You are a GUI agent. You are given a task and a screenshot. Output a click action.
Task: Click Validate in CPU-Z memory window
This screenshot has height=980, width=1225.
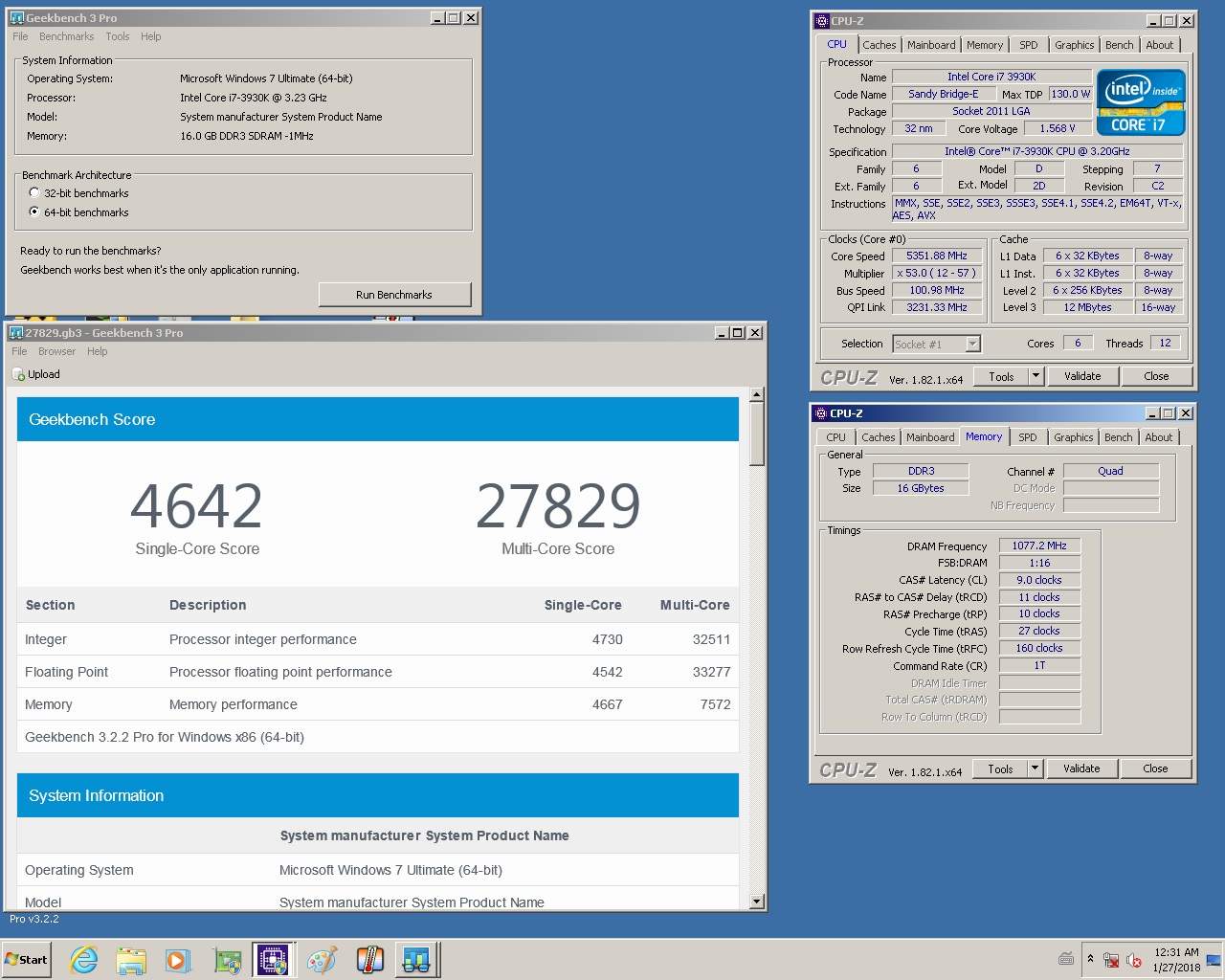(x=1082, y=768)
